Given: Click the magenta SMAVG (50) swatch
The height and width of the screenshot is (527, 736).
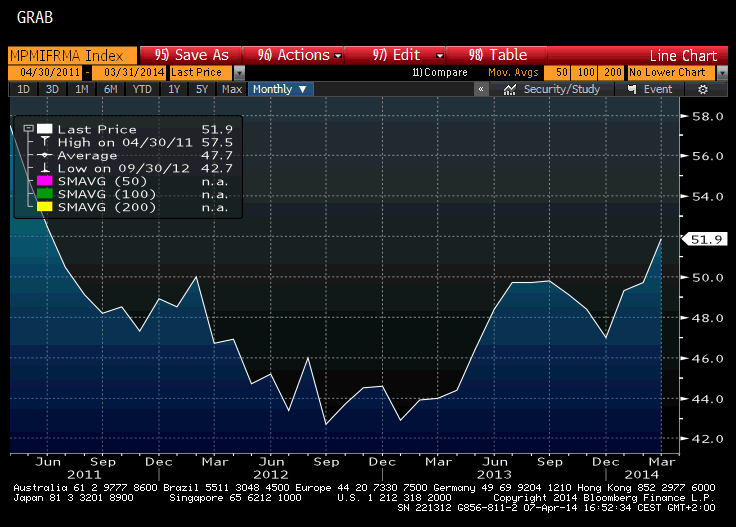Looking at the screenshot, I should point(45,181).
